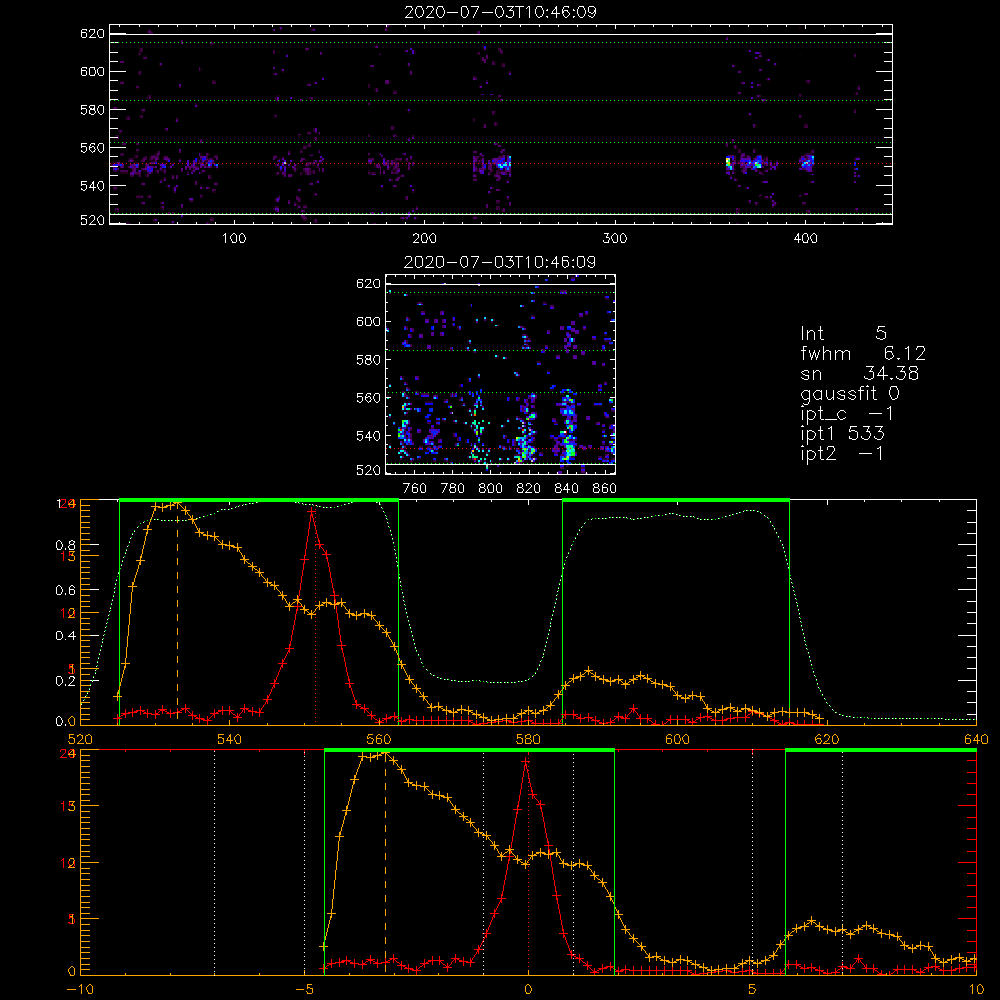
Task: Click the orange dashed vertical line in the upper profile plot
Action: 177,614
